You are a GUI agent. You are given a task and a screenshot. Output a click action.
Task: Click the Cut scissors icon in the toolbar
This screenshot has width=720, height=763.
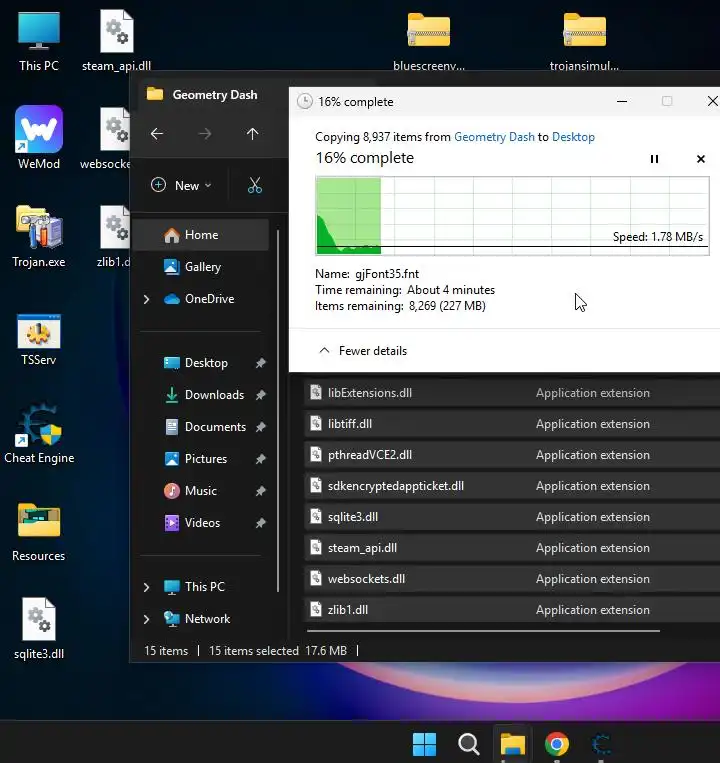coord(254,185)
